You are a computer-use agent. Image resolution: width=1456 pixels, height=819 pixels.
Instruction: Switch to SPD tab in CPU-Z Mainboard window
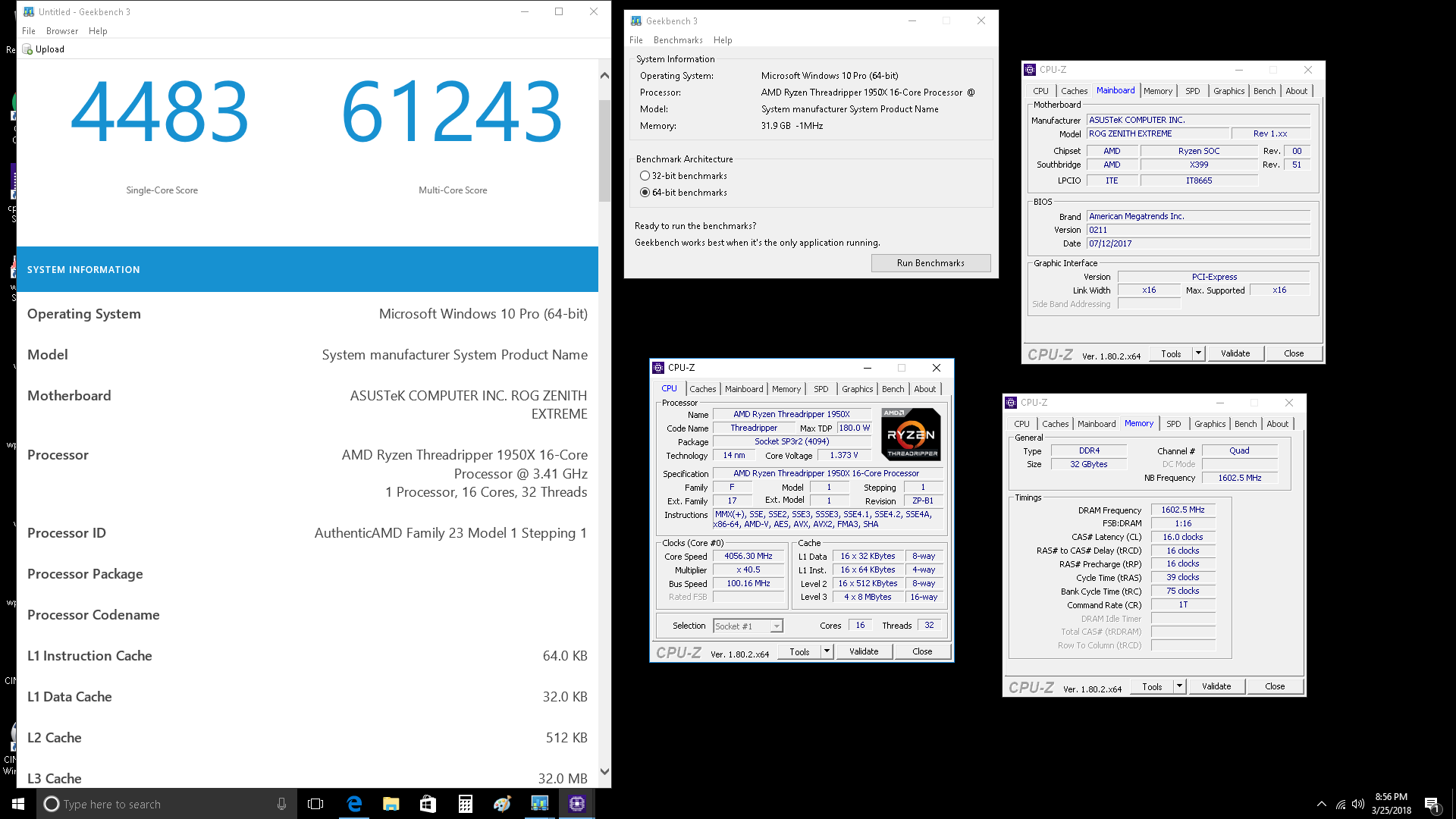click(1192, 91)
